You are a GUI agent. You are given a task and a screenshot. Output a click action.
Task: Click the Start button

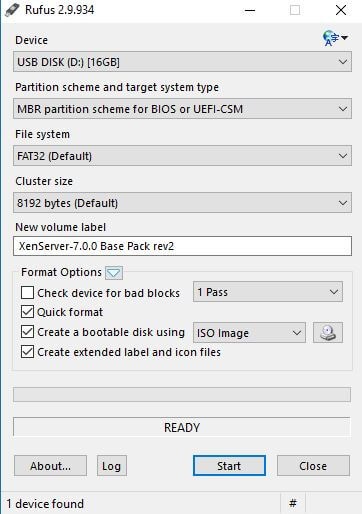click(x=229, y=466)
